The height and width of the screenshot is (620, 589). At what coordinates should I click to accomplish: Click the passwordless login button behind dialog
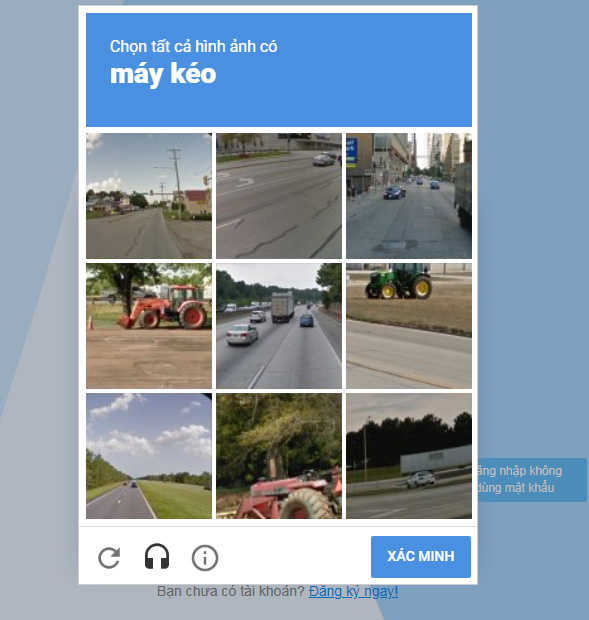[532, 480]
